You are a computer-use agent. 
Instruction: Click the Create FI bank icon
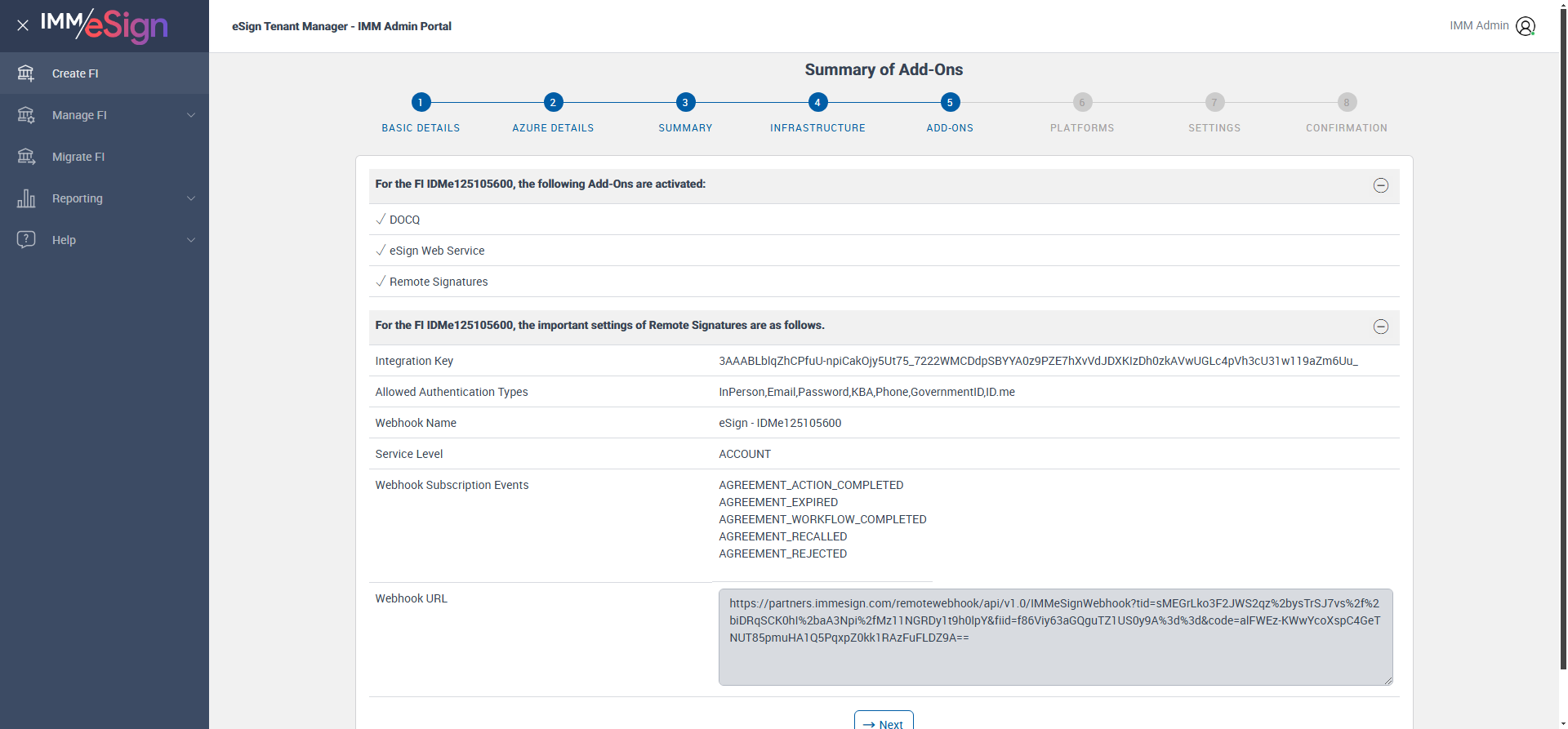pos(26,73)
